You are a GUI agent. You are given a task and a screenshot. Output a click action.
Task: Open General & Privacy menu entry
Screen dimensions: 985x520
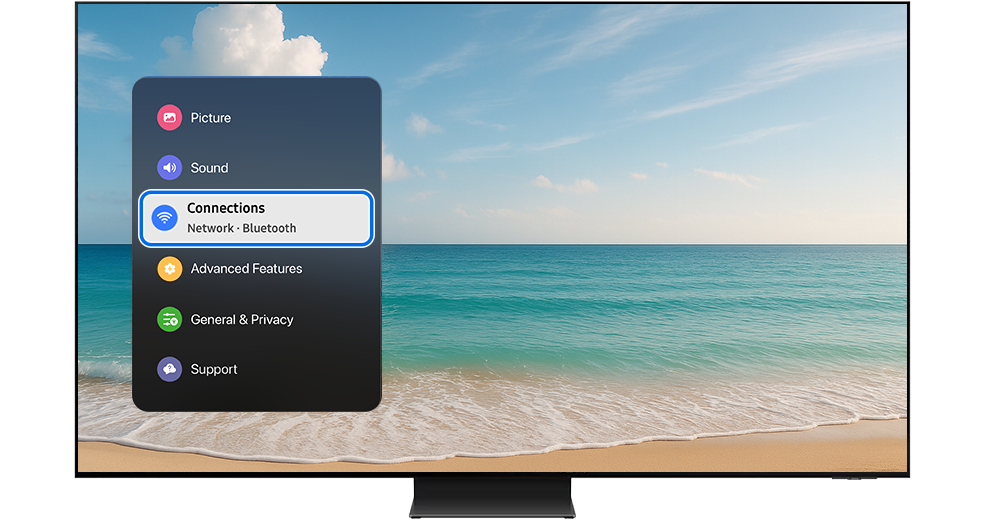[x=242, y=319]
